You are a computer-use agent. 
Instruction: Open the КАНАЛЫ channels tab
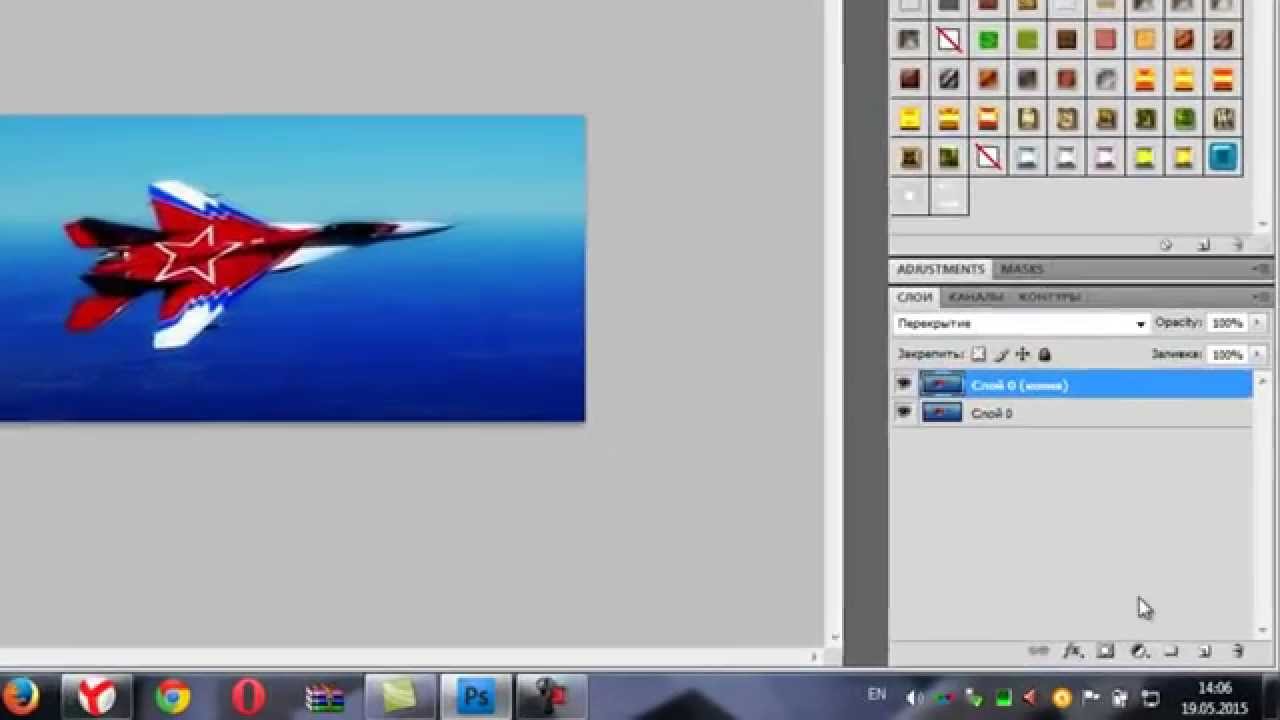point(976,297)
